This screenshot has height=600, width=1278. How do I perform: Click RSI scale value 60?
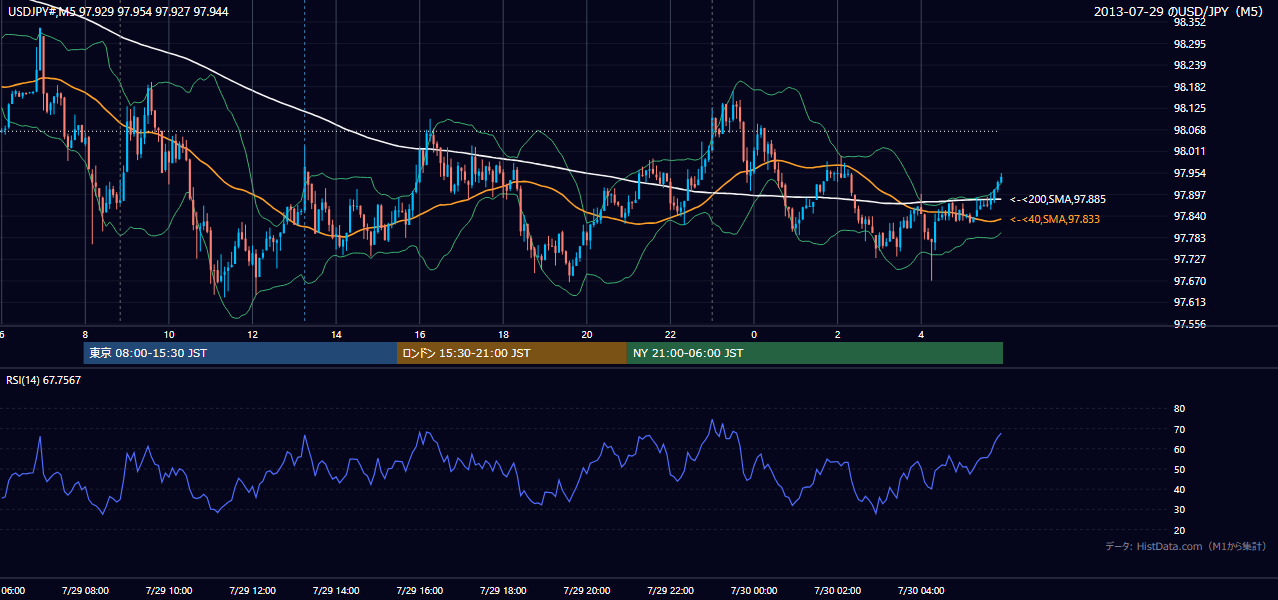1179,449
